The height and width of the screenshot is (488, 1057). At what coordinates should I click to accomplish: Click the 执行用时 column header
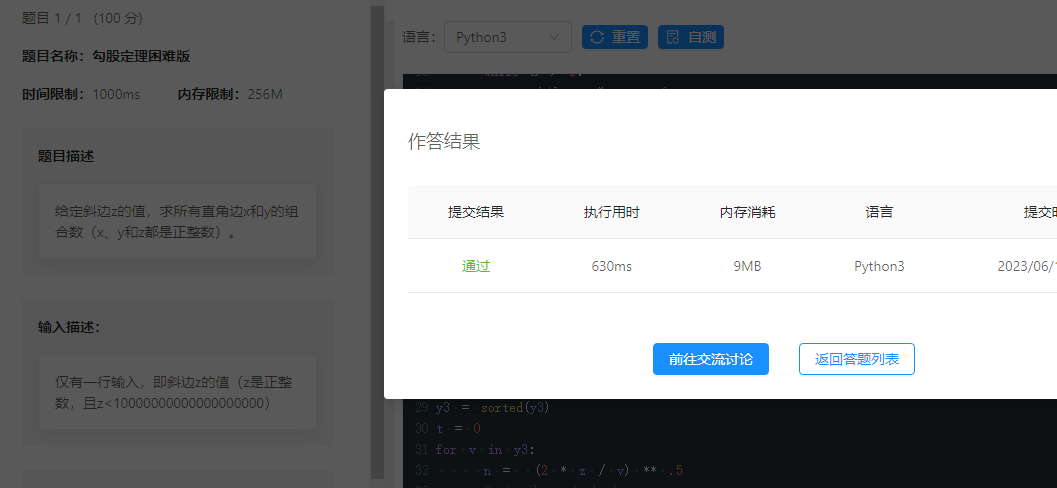[x=611, y=212]
